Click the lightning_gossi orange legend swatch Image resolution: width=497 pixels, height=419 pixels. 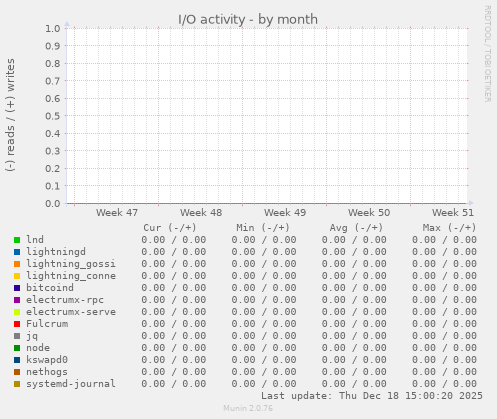pos(17,264)
